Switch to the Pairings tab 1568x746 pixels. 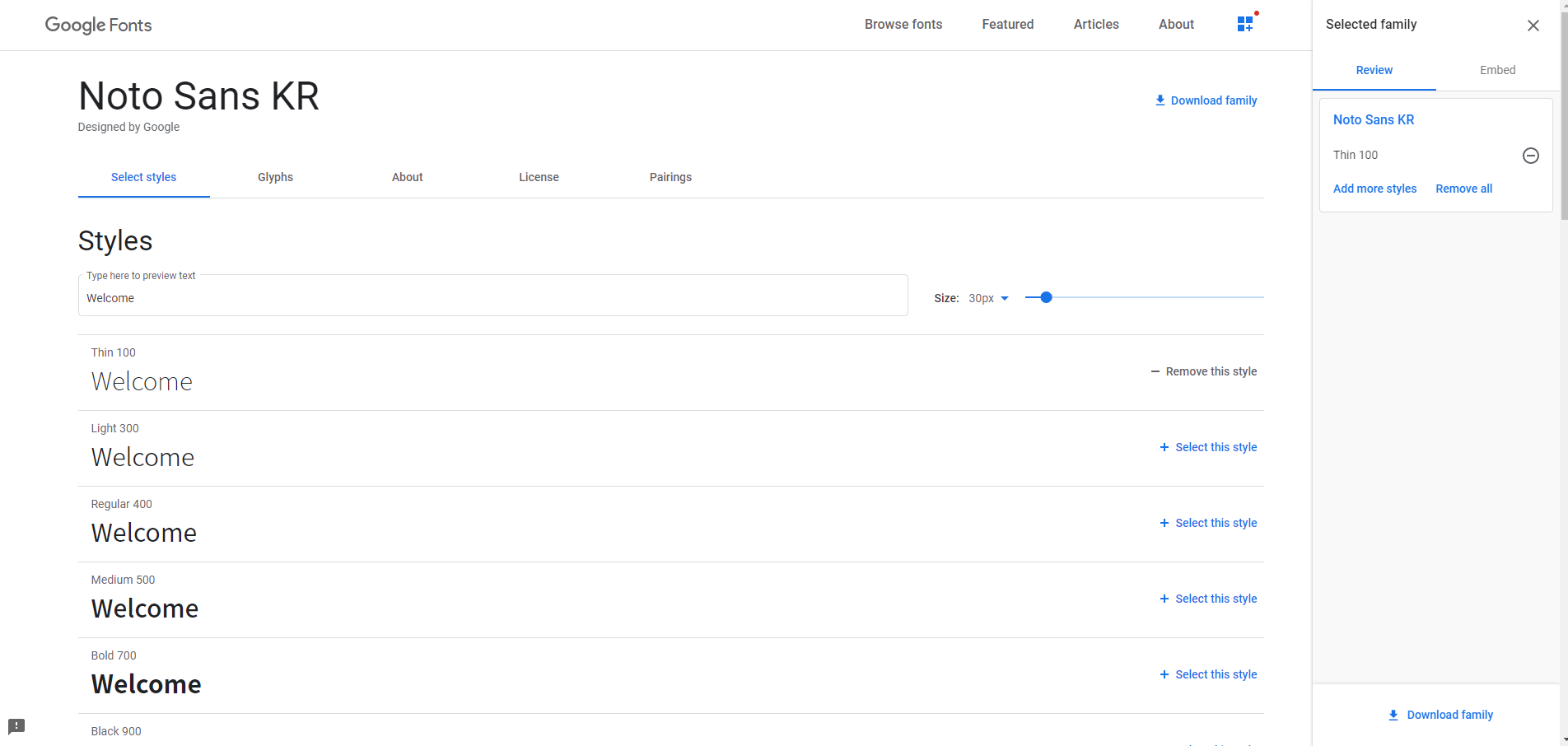coord(670,177)
